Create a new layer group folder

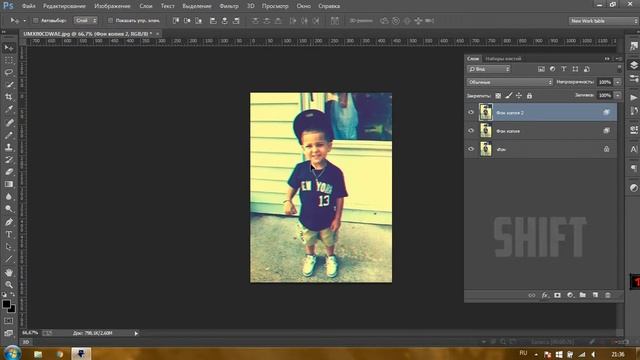(582, 295)
